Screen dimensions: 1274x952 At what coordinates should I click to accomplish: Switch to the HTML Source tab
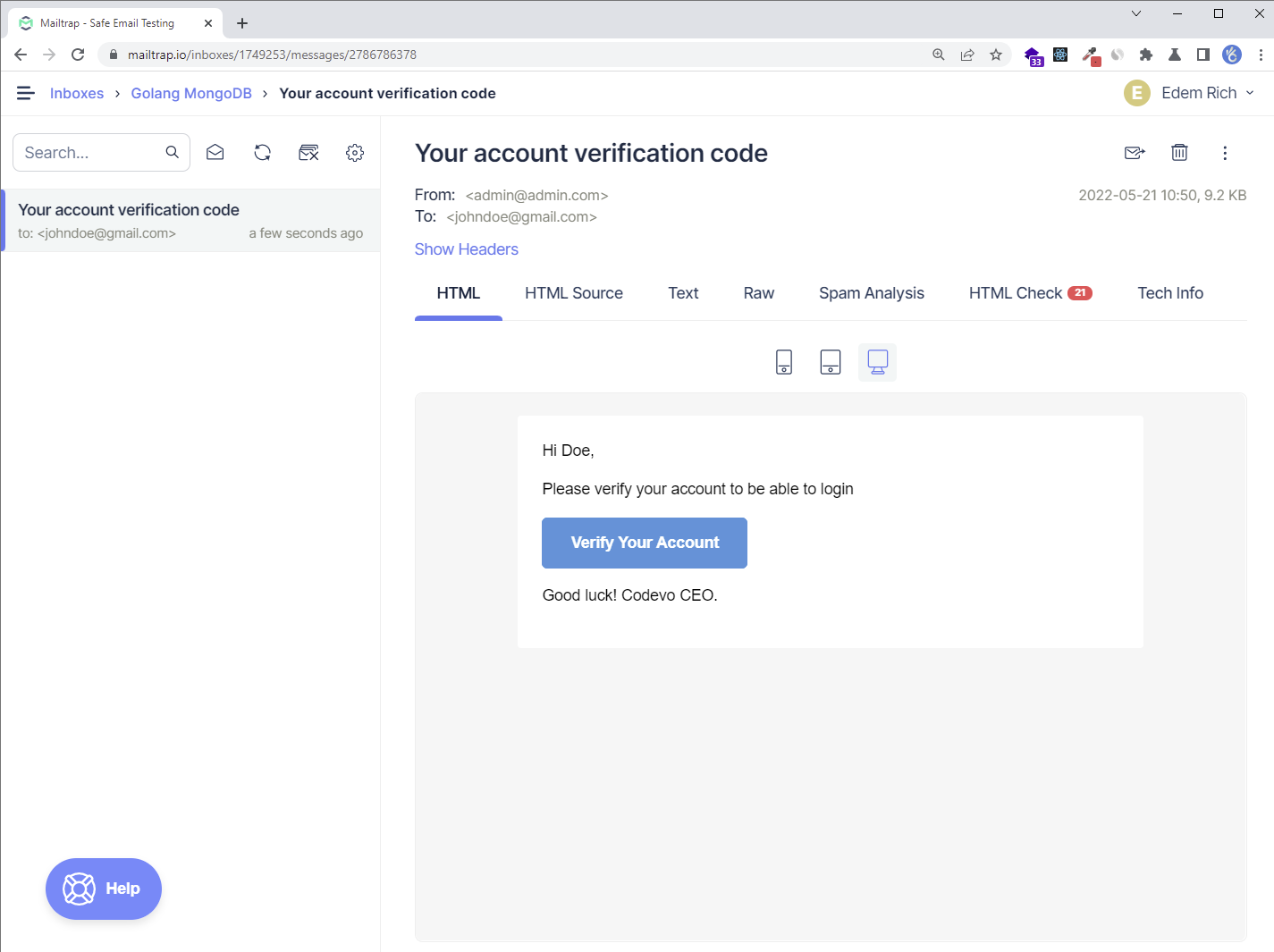click(x=574, y=293)
